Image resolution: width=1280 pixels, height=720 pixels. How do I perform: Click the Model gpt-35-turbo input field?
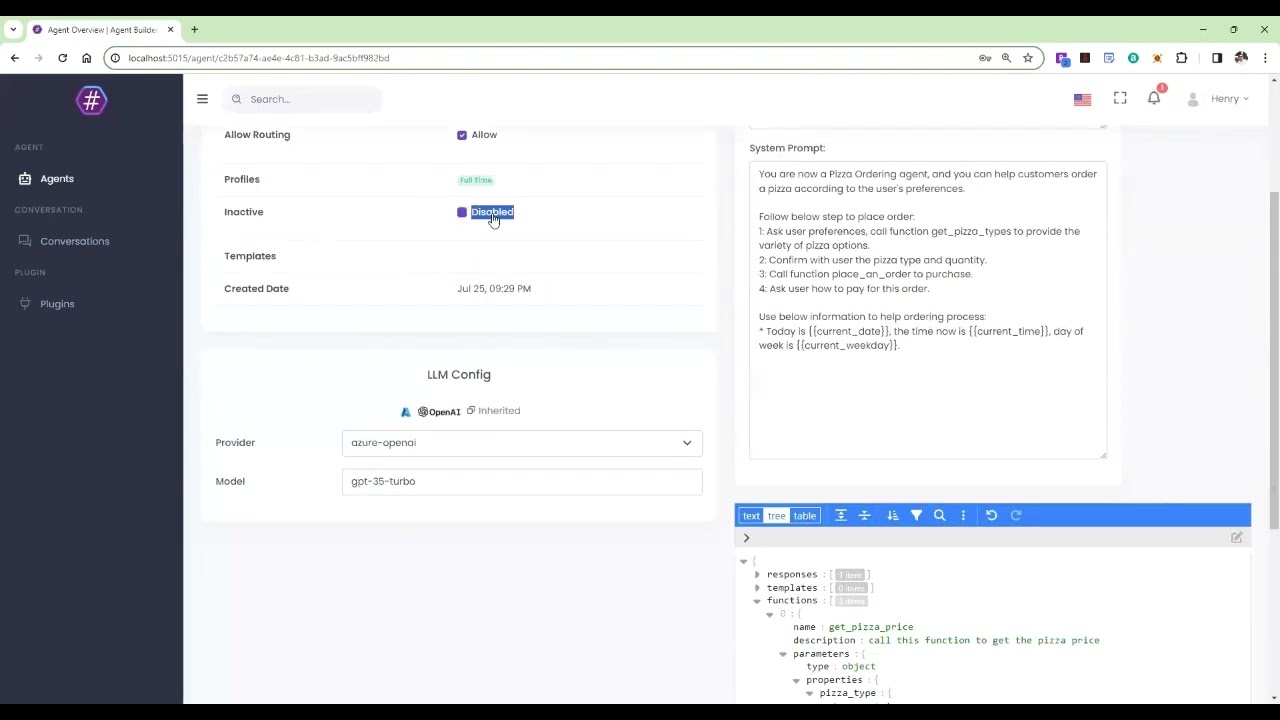[x=522, y=481]
